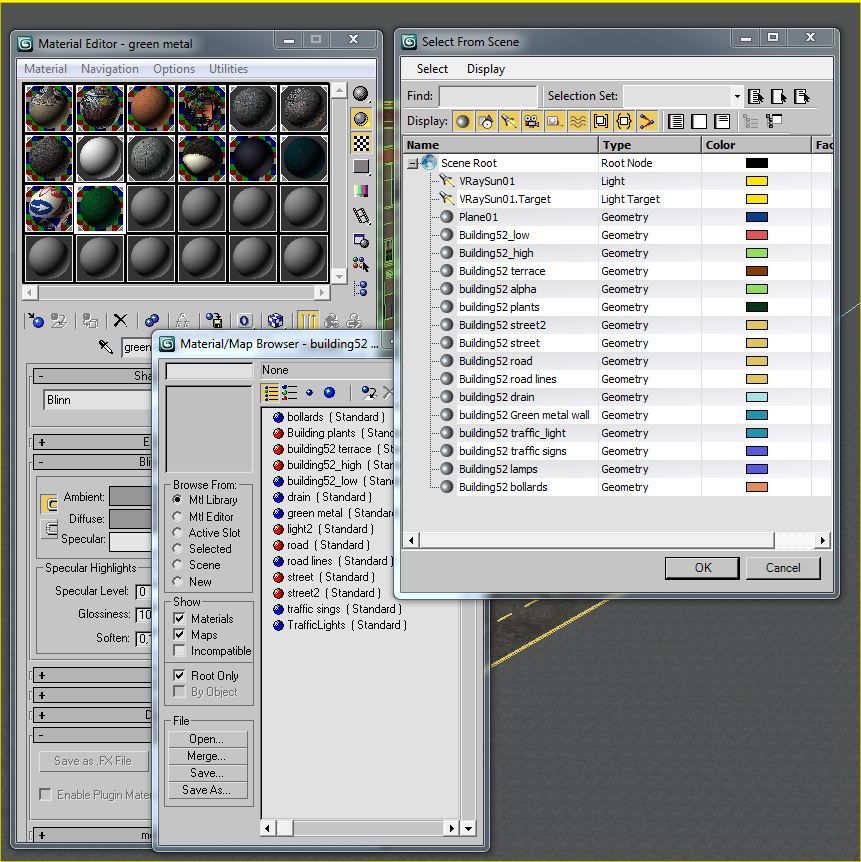Click the Select All icon in Select From Scene
This screenshot has height=862, width=861.
click(x=676, y=121)
